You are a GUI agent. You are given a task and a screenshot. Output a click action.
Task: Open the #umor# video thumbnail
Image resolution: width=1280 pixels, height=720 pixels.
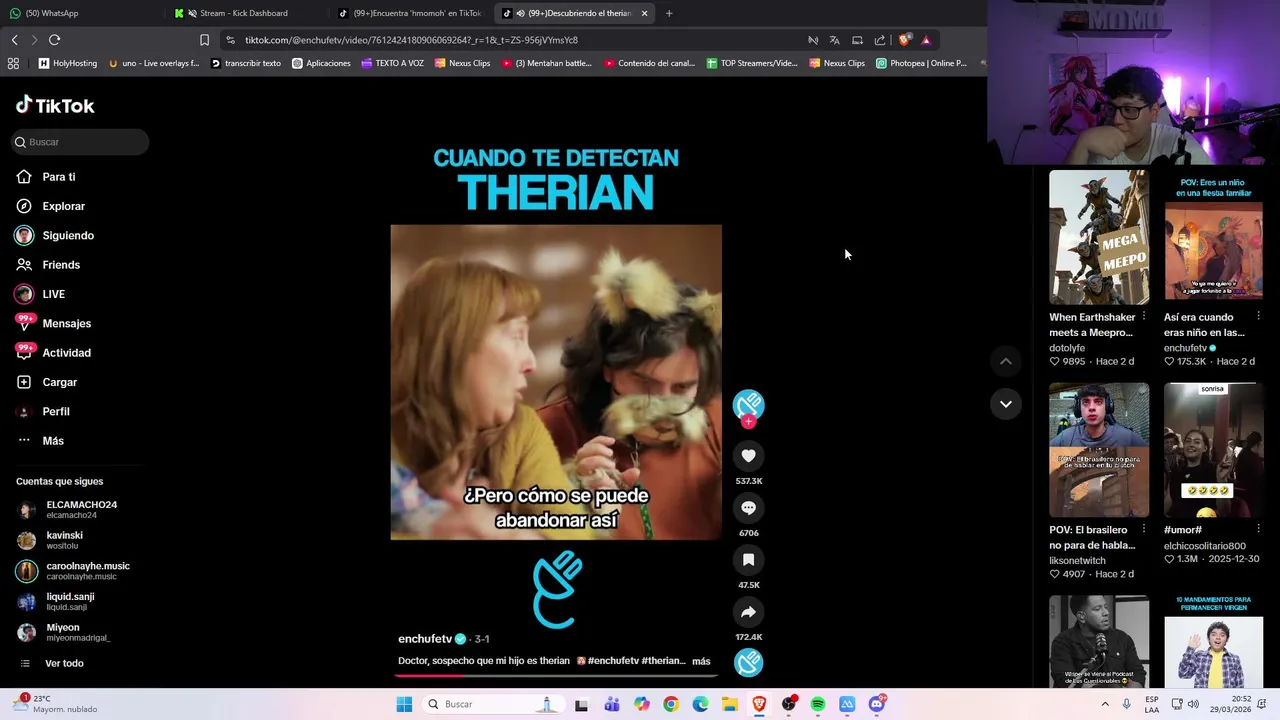(1213, 449)
